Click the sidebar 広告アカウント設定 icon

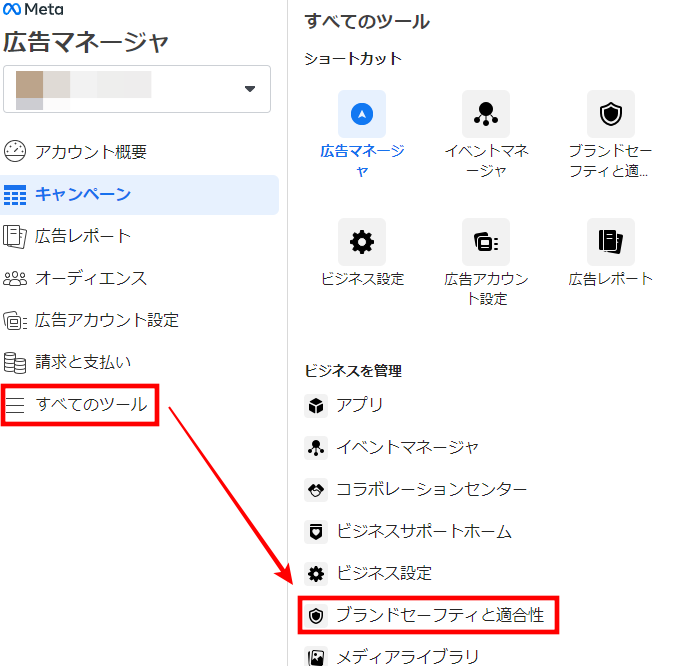(15, 321)
